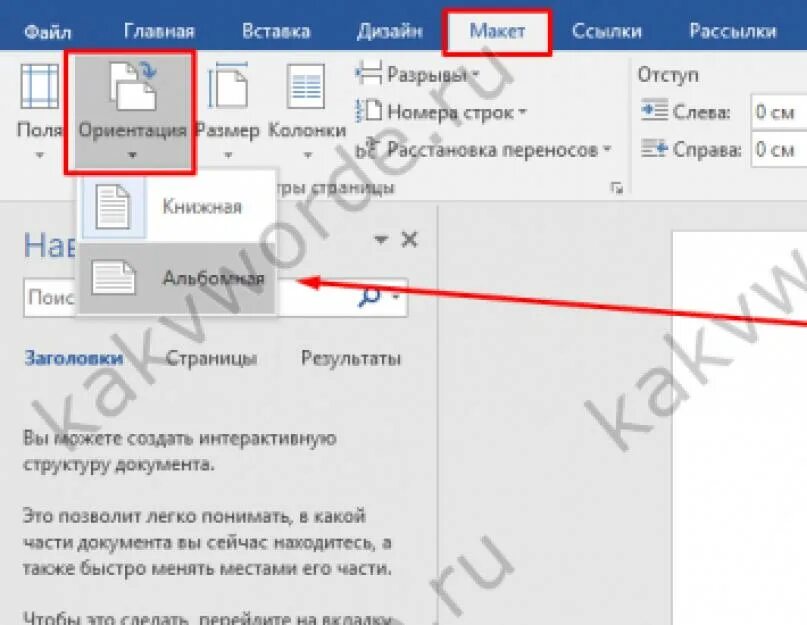This screenshot has width=807, height=625.
Task: Open navigation pane options arrow
Action: pos(380,240)
